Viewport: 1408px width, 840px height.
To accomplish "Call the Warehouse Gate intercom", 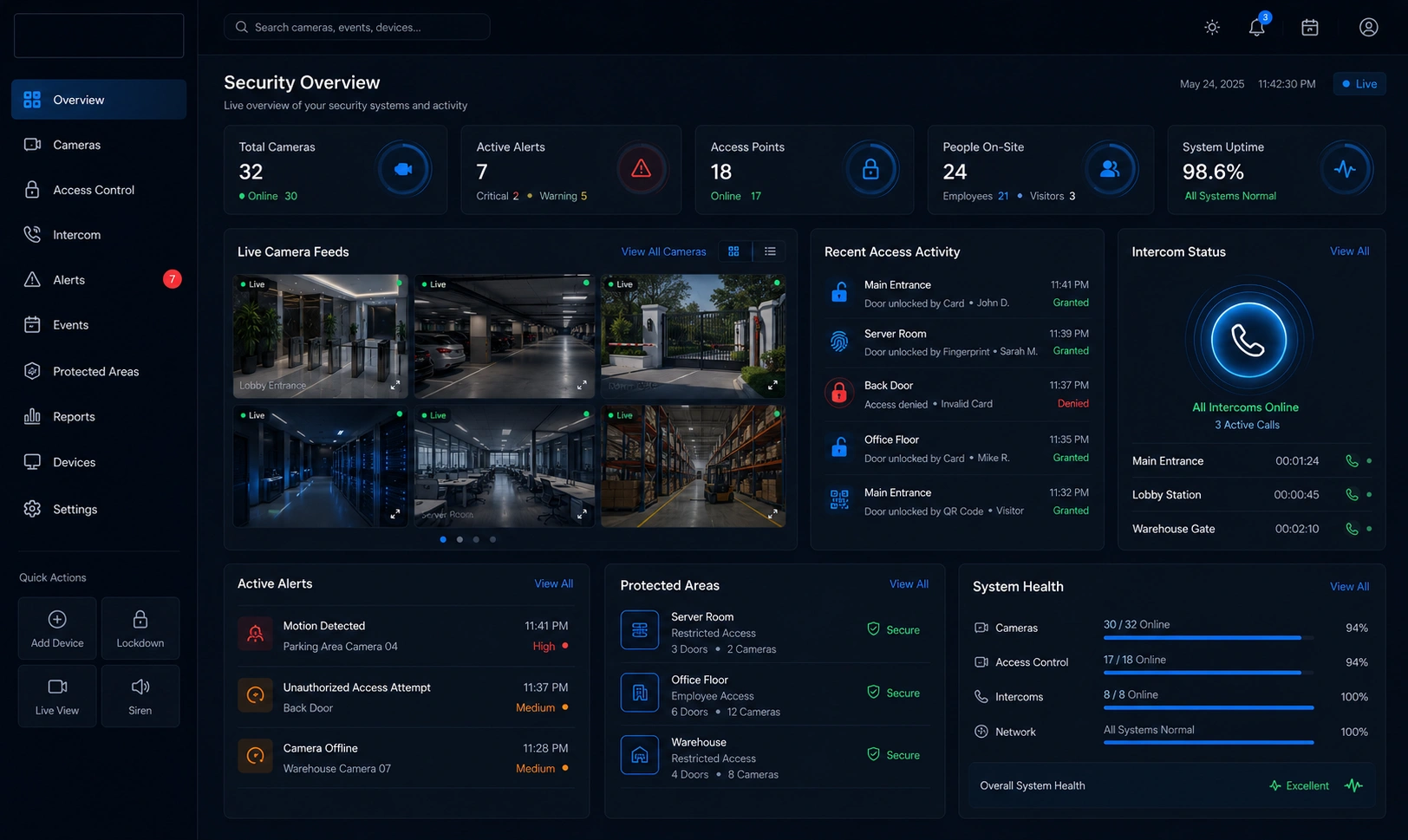I will (x=1352, y=529).
